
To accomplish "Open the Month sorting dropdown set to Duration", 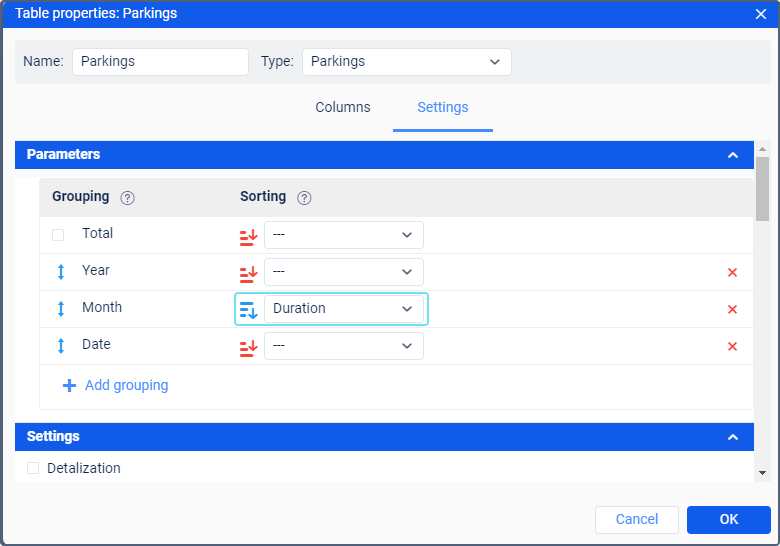I will tap(344, 309).
